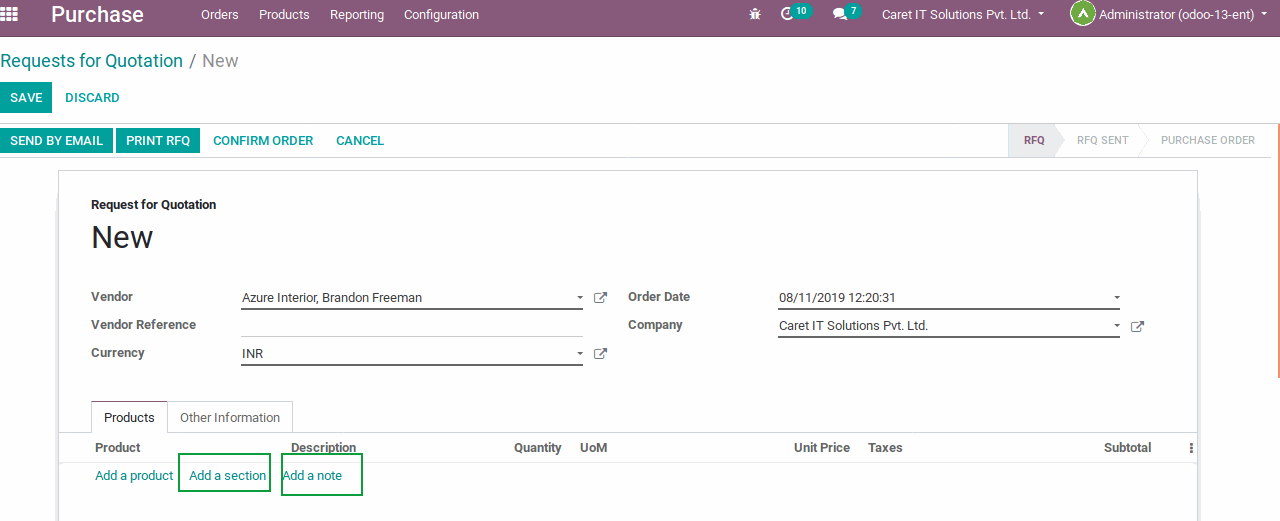Expand the Order Date picker
The width and height of the screenshot is (1280, 521).
(x=1117, y=298)
